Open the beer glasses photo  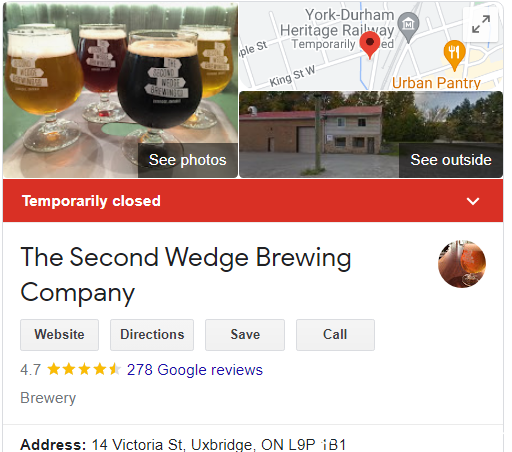[120, 90]
